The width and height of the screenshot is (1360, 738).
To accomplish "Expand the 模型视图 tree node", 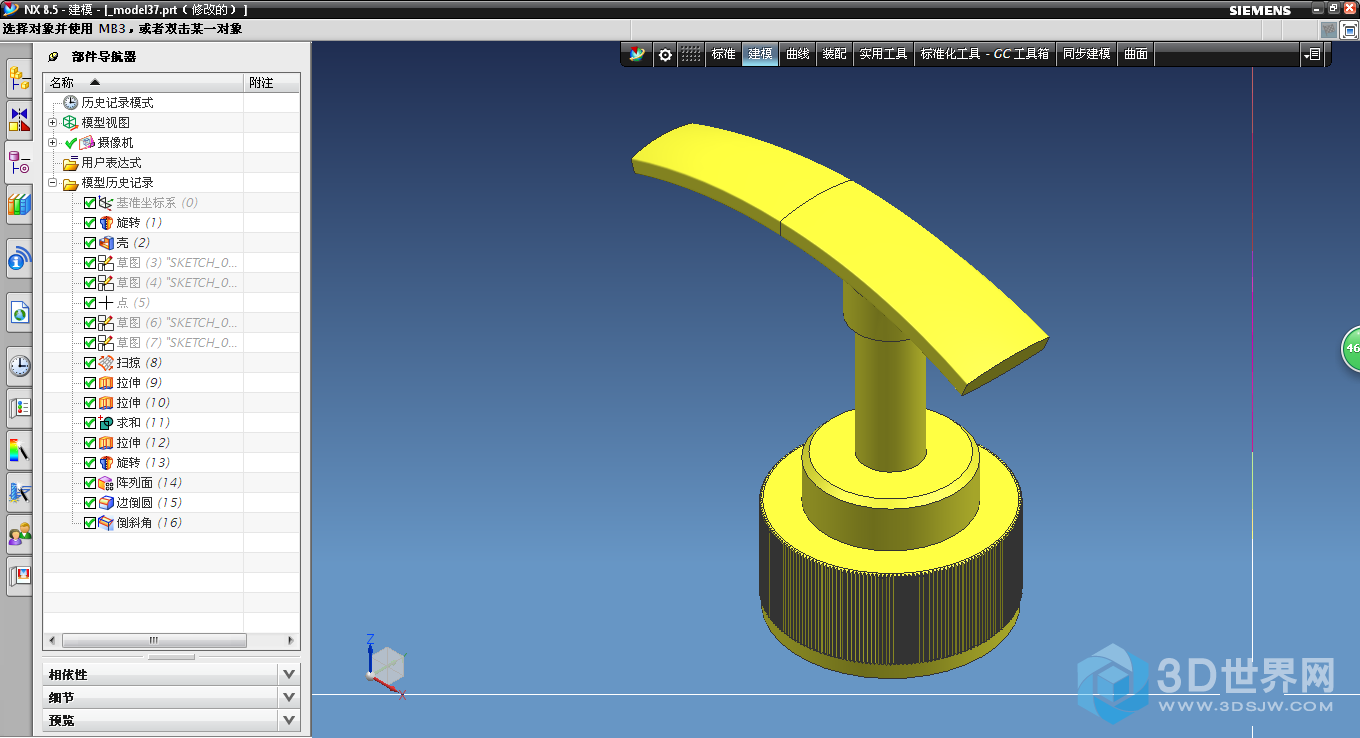I will [53, 122].
